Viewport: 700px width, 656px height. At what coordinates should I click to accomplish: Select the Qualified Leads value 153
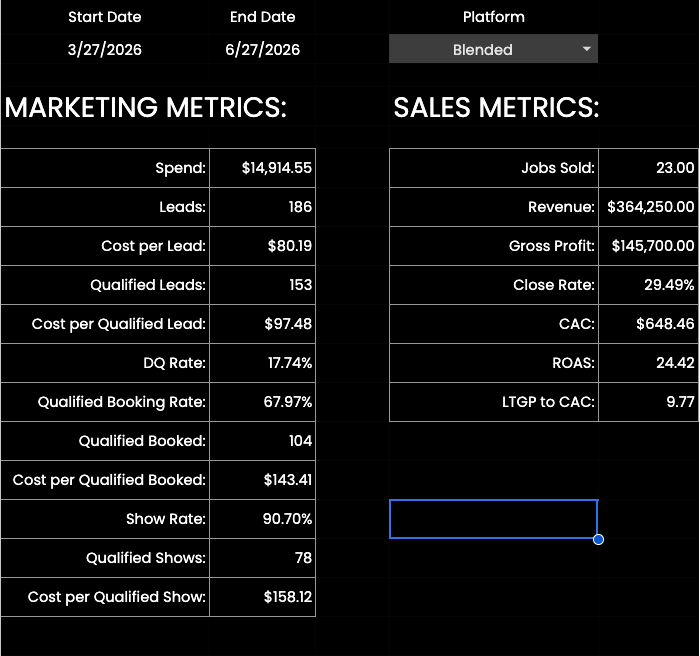click(x=262, y=285)
